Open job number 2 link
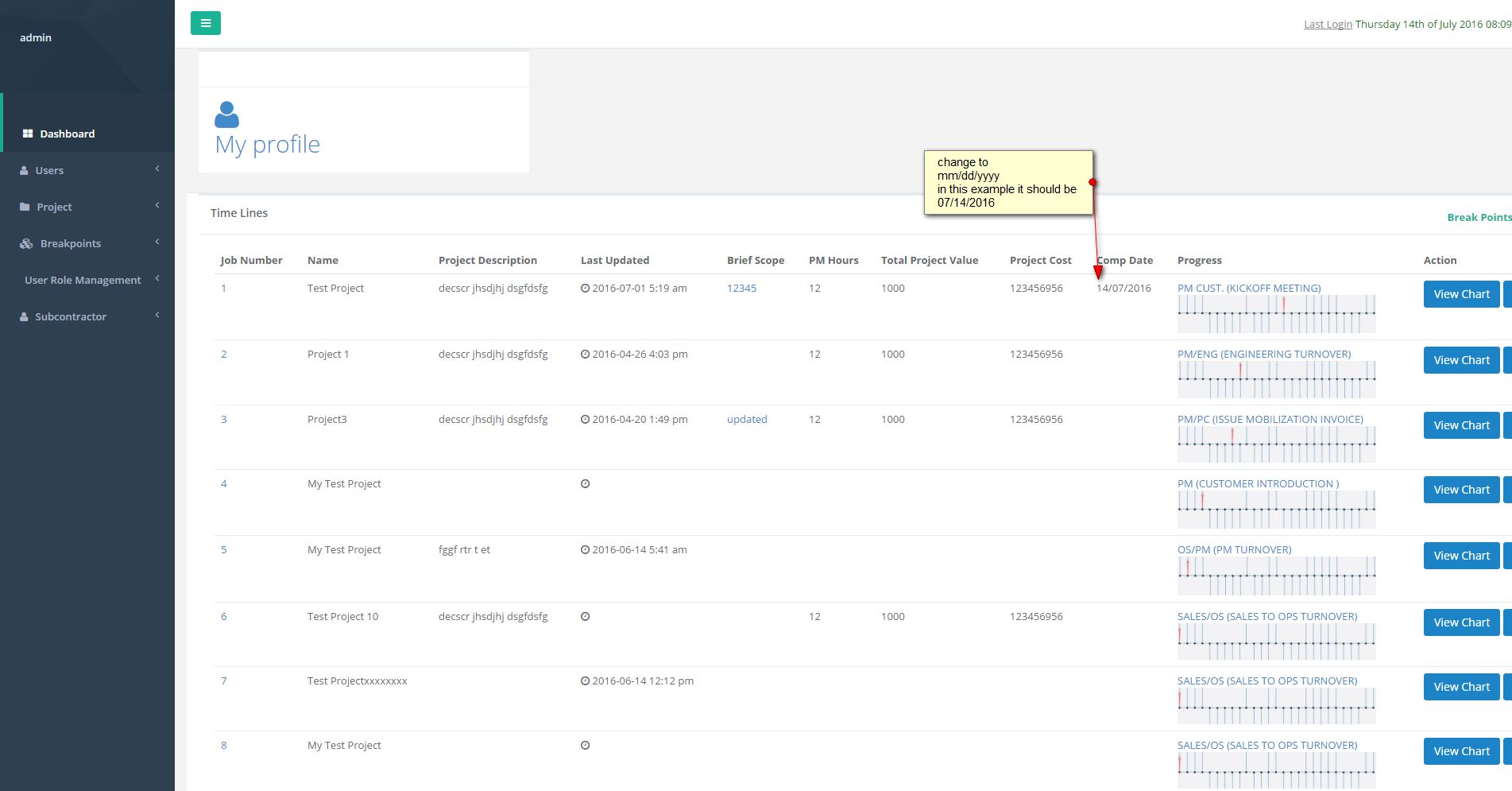Viewport: 1512px width, 791px height. point(224,354)
